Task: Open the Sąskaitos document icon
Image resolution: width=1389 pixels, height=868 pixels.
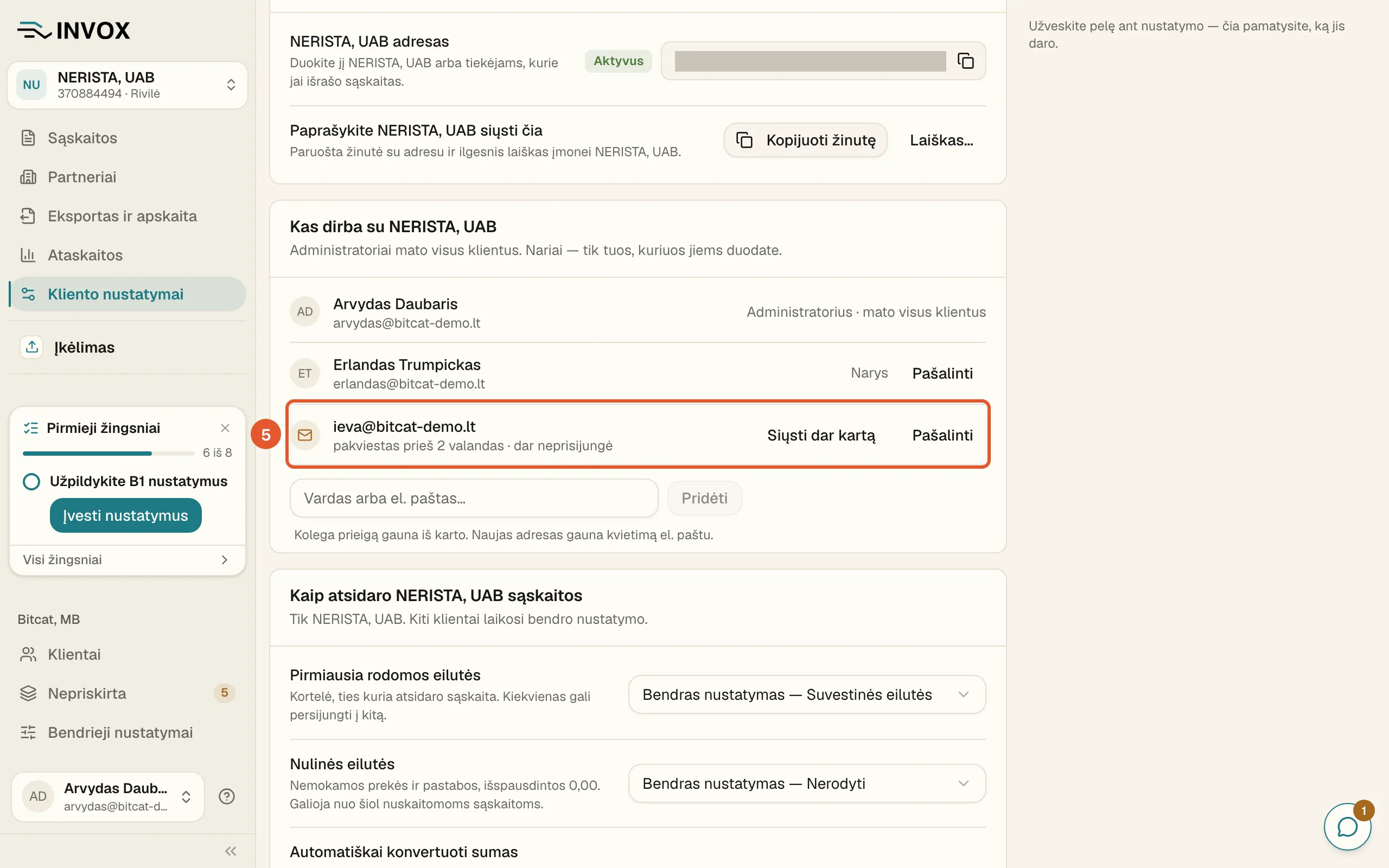Action: (x=28, y=138)
